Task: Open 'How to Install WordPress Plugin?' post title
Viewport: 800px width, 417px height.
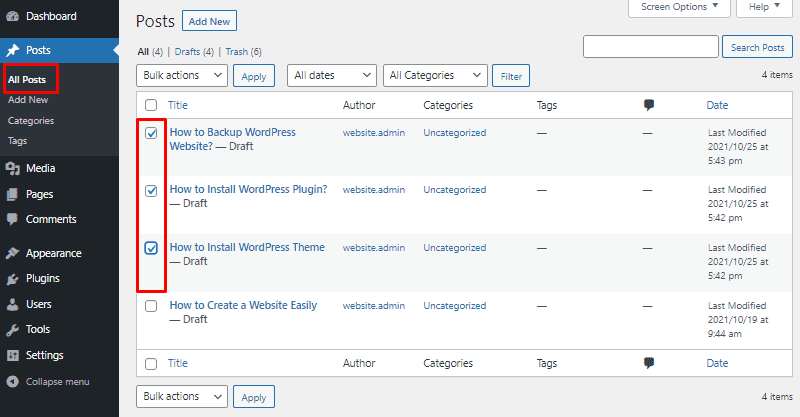Action: [x=248, y=189]
